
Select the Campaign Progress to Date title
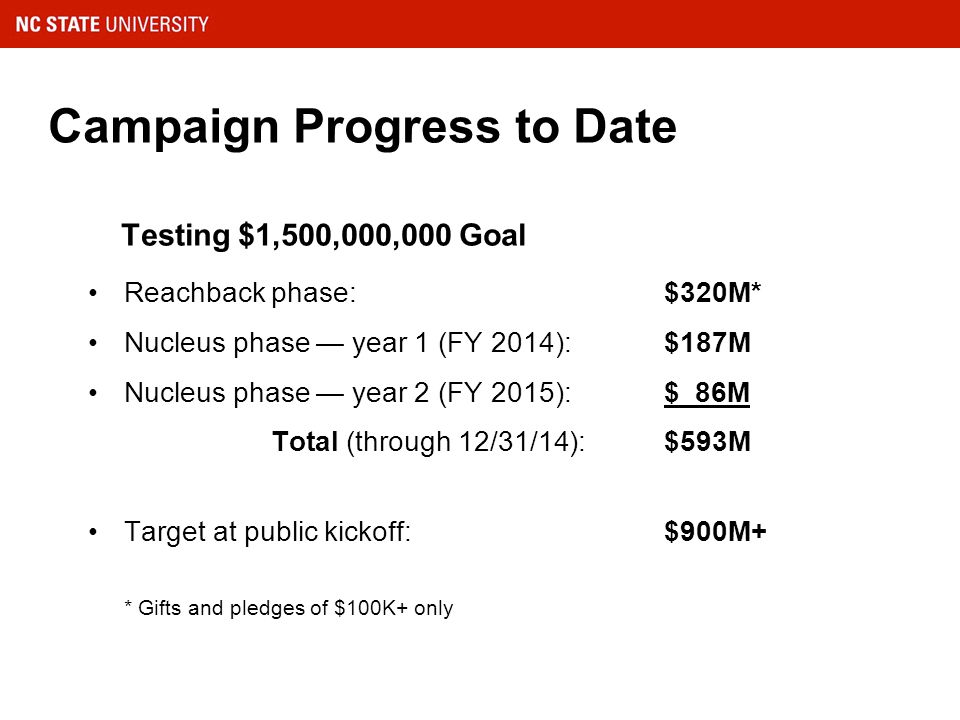point(362,127)
